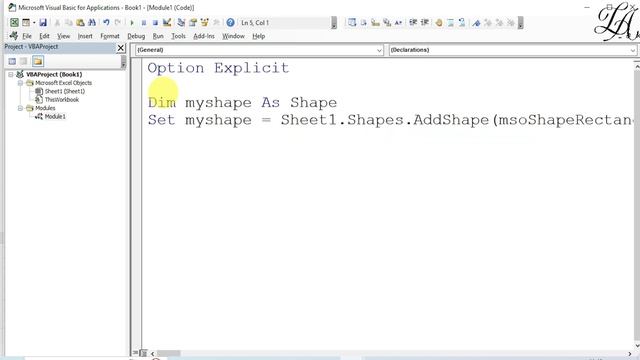
Task: Close the Project - VBAProject pane
Action: [121, 48]
